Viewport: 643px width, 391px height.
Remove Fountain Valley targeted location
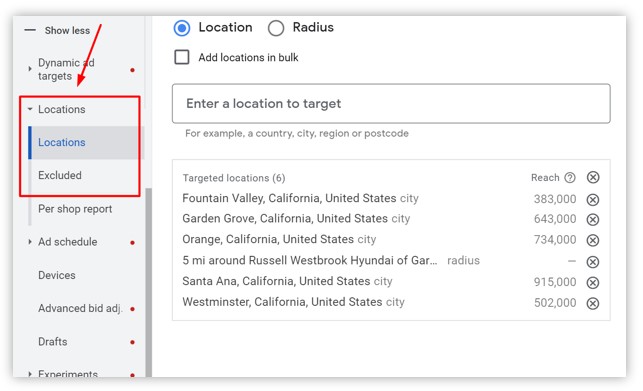pyautogui.click(x=593, y=199)
